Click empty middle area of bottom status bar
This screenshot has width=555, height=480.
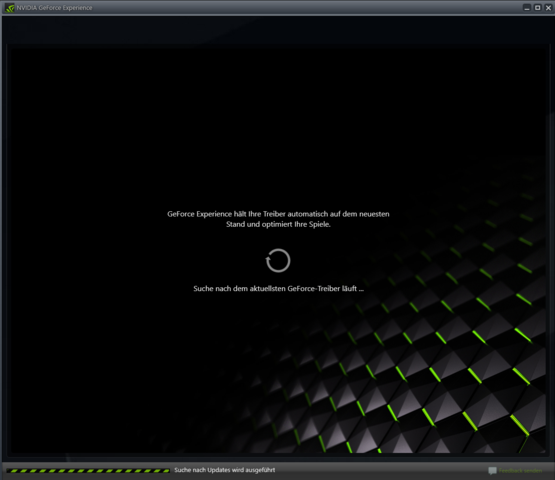click(x=381, y=470)
